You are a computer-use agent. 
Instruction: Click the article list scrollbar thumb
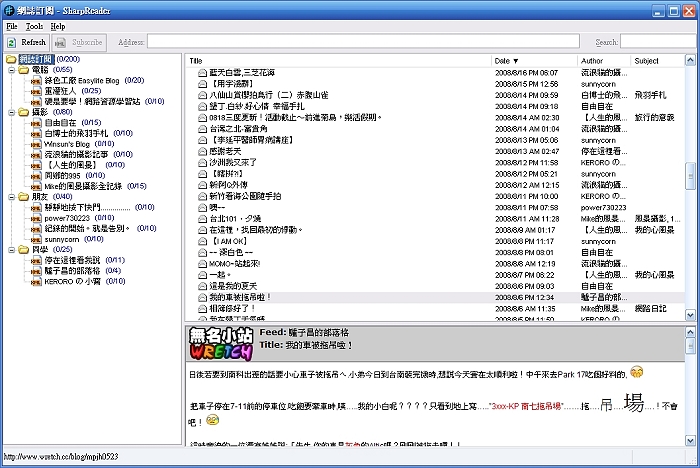(x=690, y=176)
